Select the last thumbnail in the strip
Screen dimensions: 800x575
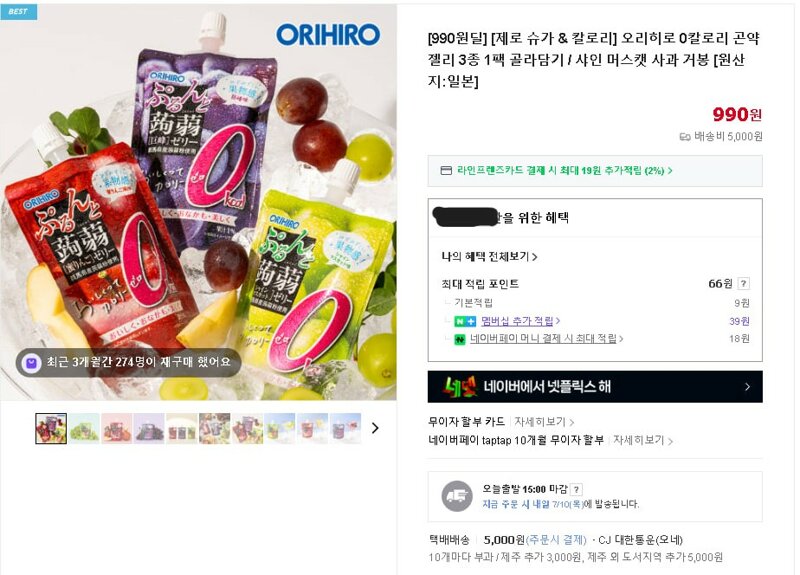tap(345, 429)
